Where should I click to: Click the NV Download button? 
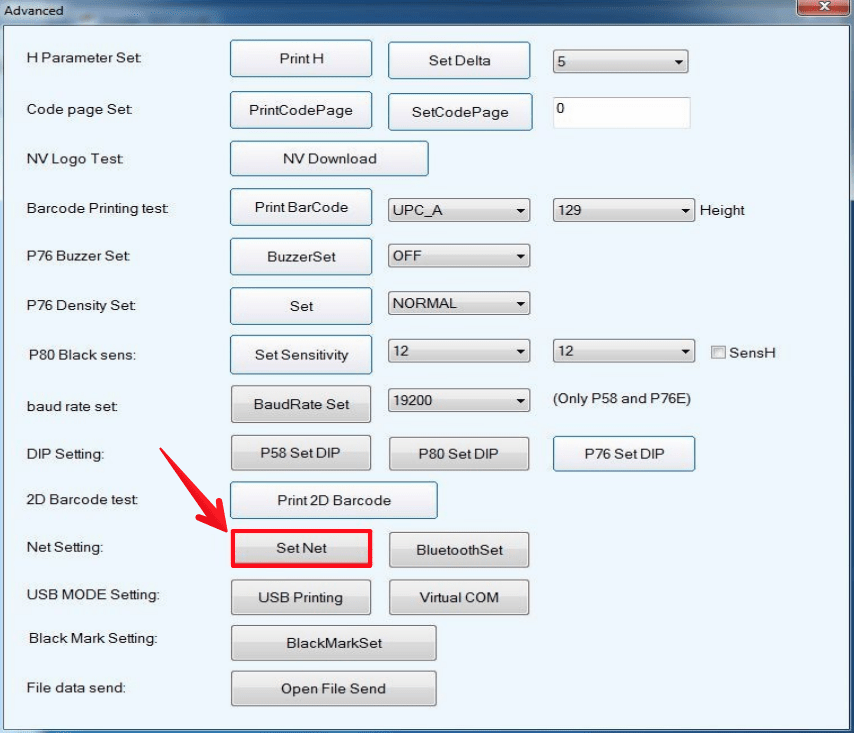tap(330, 158)
